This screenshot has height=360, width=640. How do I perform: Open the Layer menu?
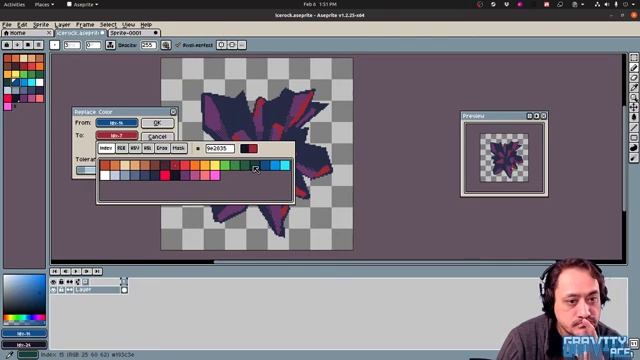(x=62, y=24)
